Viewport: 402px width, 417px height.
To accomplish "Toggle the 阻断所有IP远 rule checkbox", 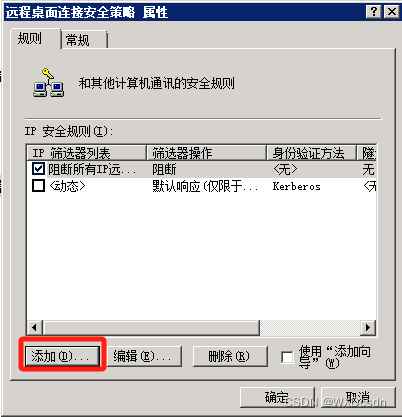I will 38,169.
